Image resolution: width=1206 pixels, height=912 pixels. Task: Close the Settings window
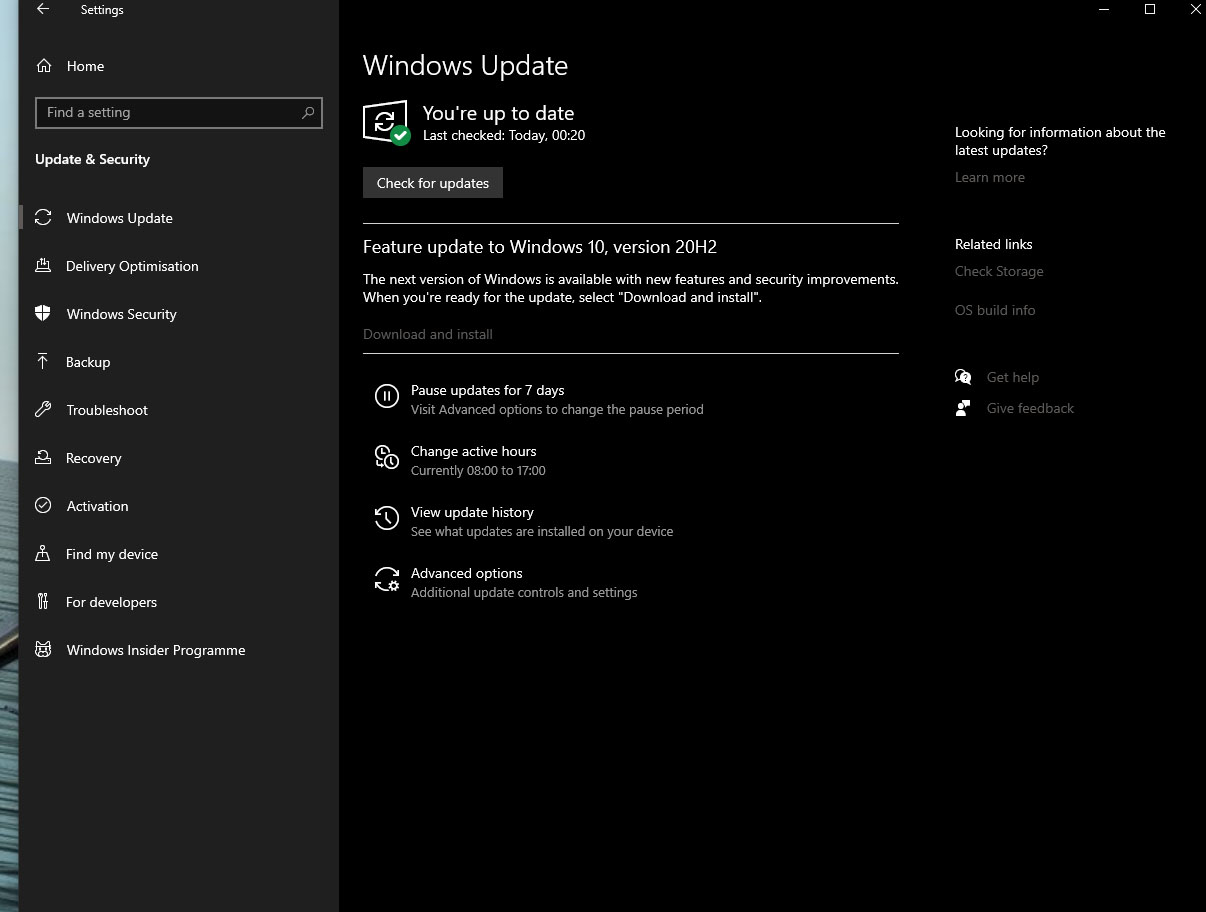click(1194, 10)
